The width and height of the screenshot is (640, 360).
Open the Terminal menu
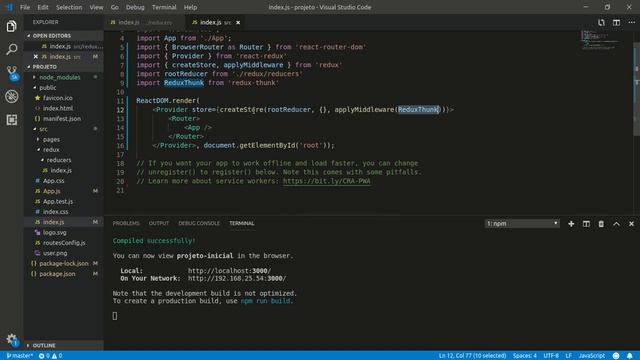[x=164, y=7]
